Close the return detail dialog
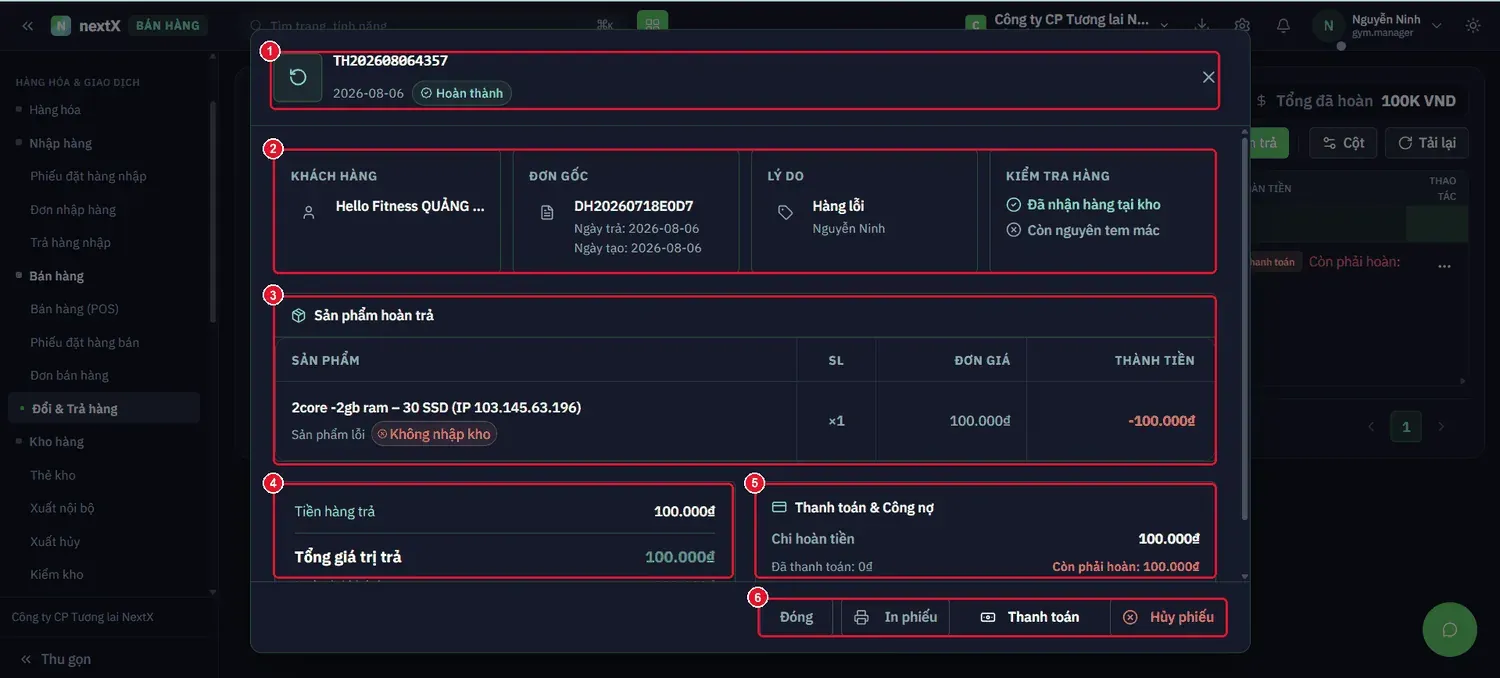 (x=1208, y=77)
